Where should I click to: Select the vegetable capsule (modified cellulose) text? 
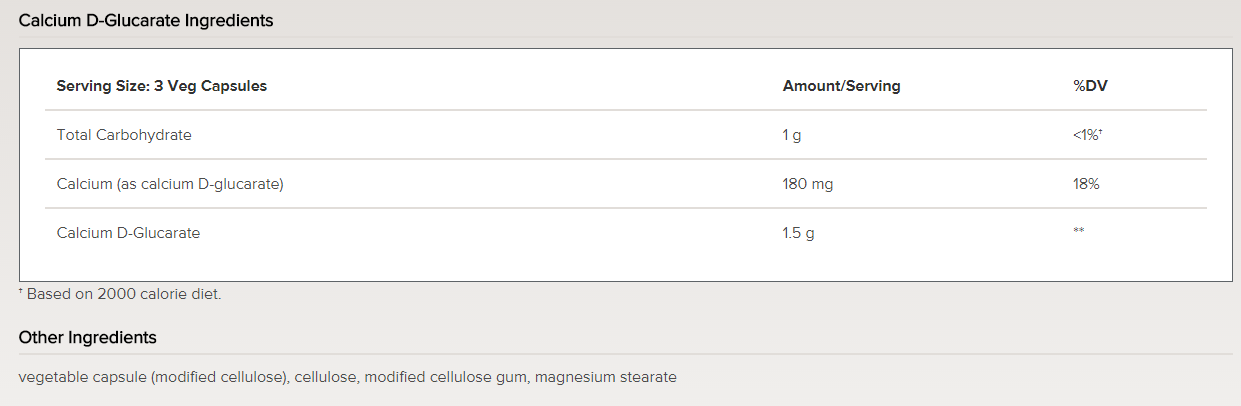[154, 378]
